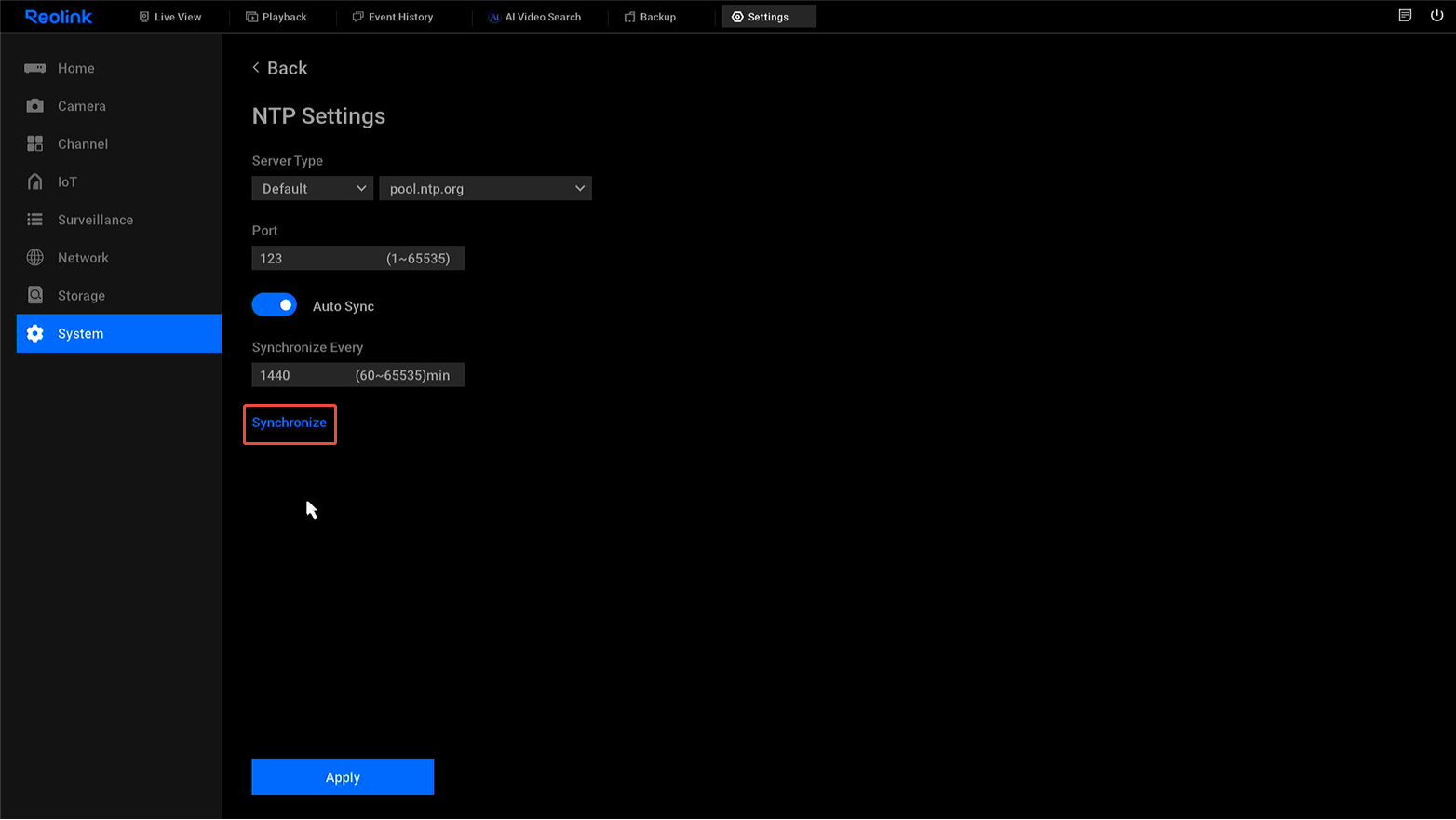
Task: Click the Synchronize link
Action: (290, 423)
